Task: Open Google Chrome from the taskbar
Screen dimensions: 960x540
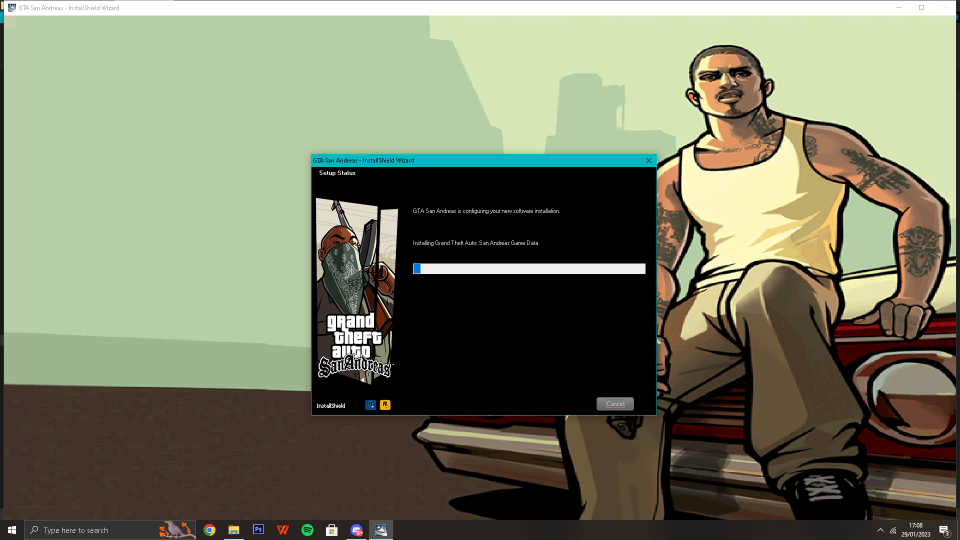Action: click(209, 530)
